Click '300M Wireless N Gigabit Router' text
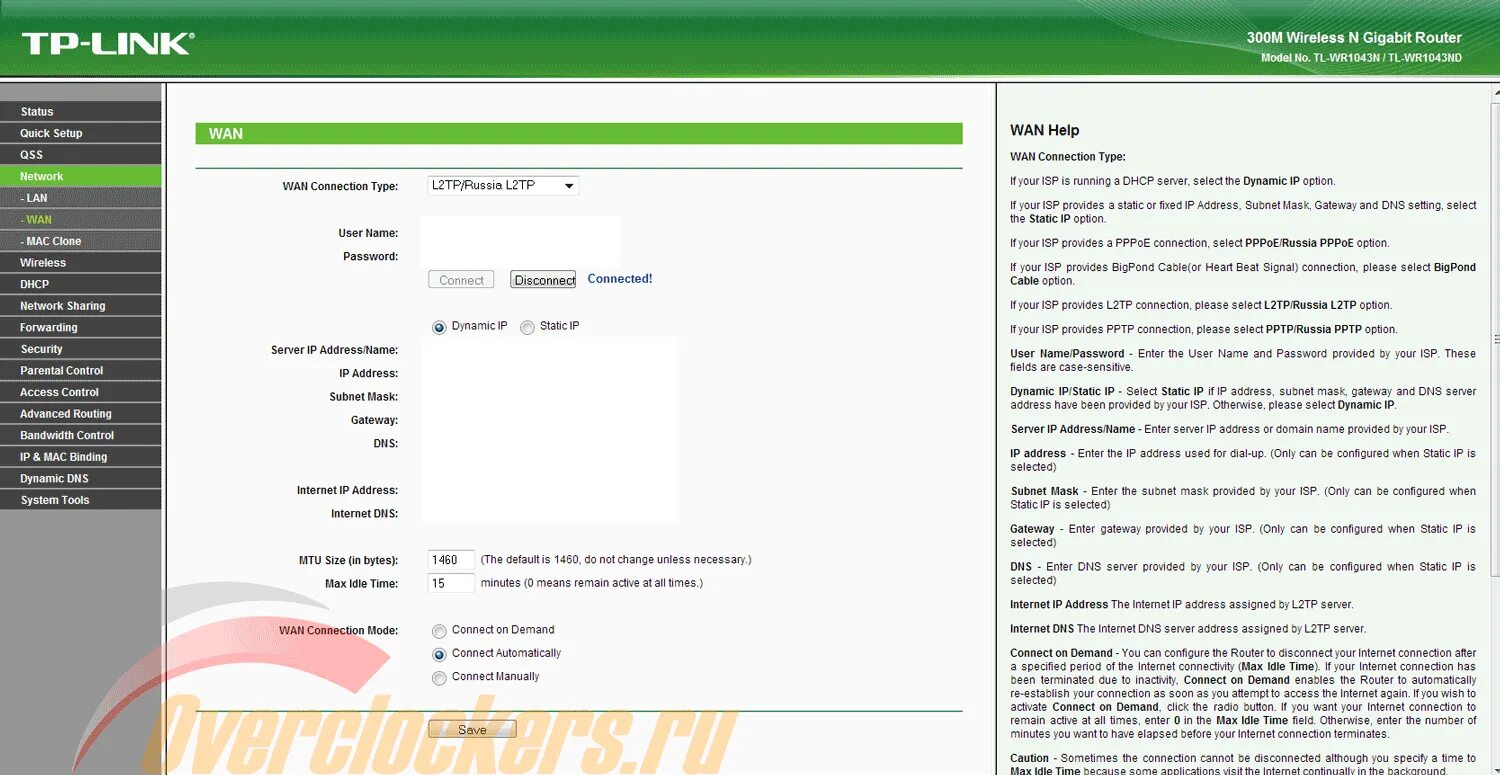Screen dimensions: 1500x775 coord(1354,38)
